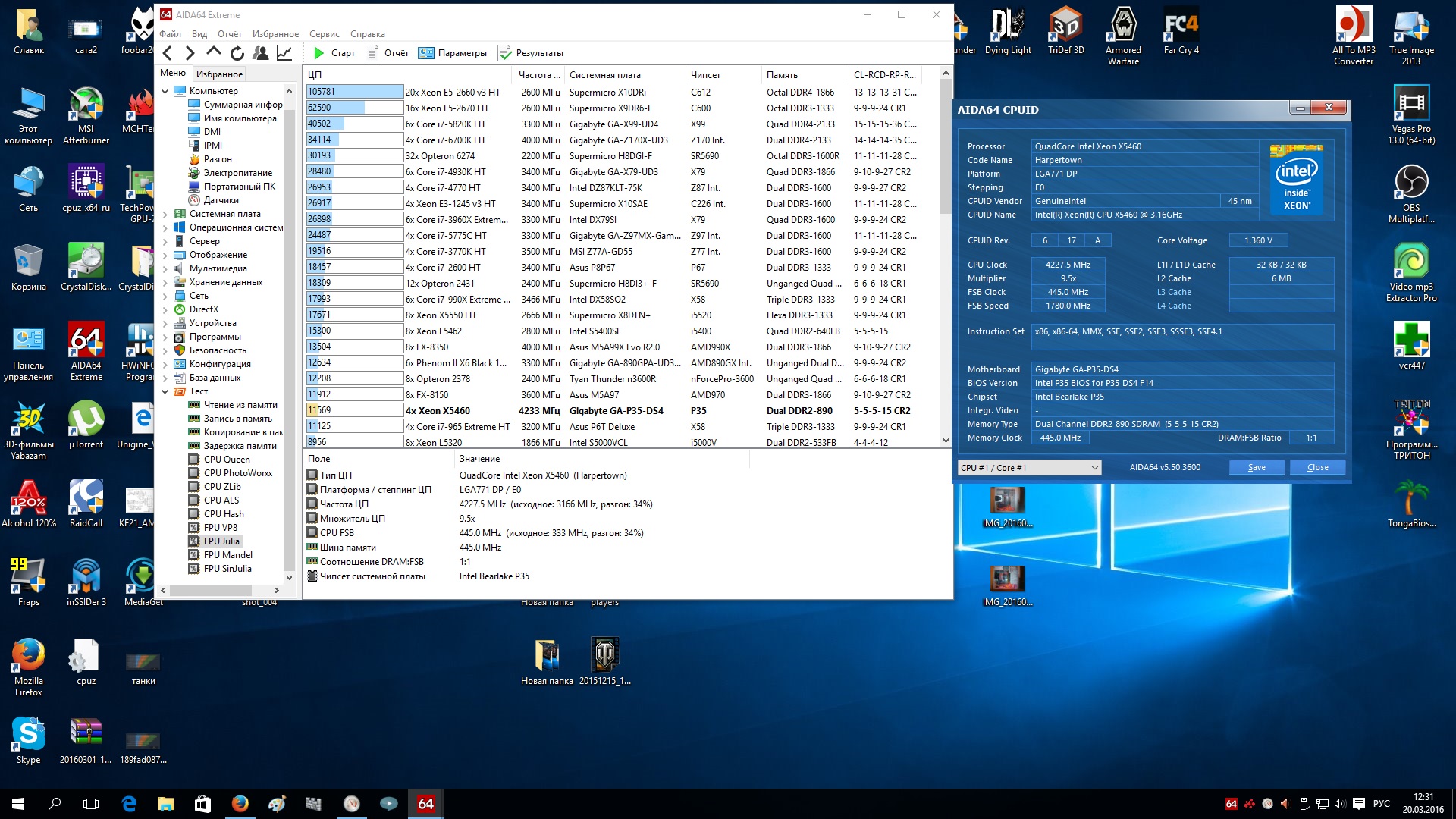The image size is (1456, 819).
Task: Click the refresh icon in the AIDA64 toolbar
Action: (237, 53)
